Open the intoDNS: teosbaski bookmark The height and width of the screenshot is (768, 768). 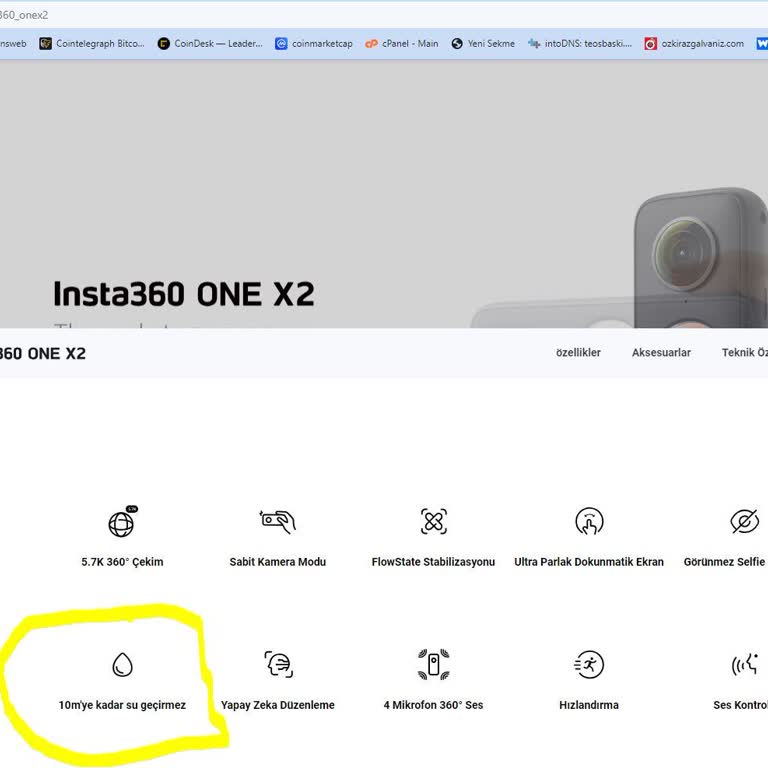tap(580, 44)
